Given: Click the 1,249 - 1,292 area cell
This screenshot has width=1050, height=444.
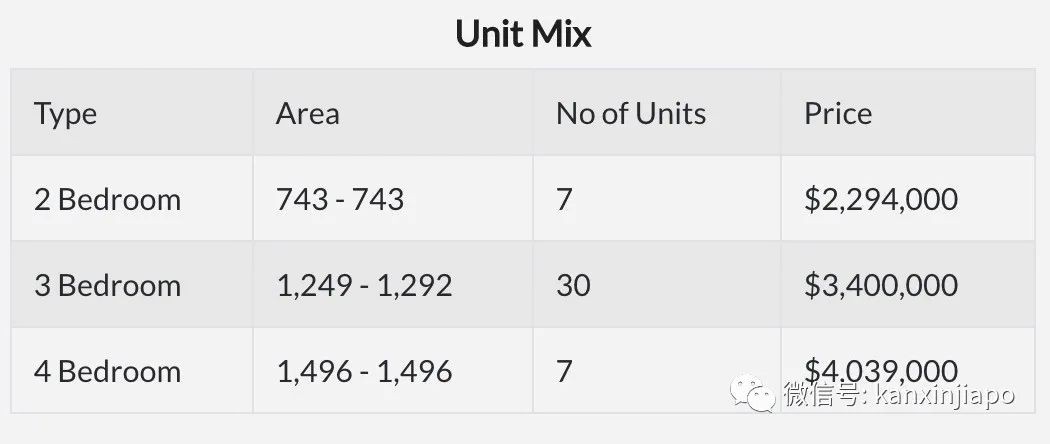Looking at the screenshot, I should pyautogui.click(x=364, y=285).
